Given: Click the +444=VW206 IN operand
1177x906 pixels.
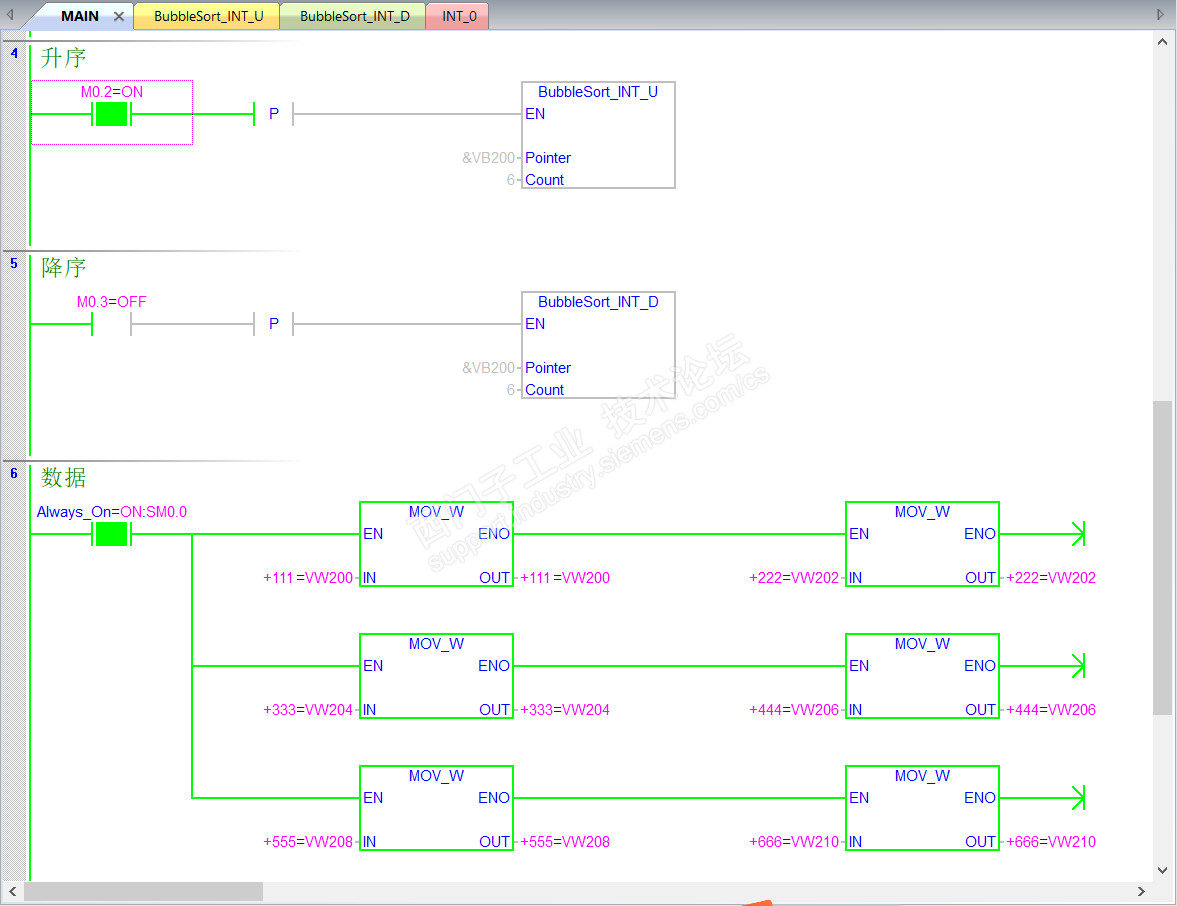Looking at the screenshot, I should point(794,710).
